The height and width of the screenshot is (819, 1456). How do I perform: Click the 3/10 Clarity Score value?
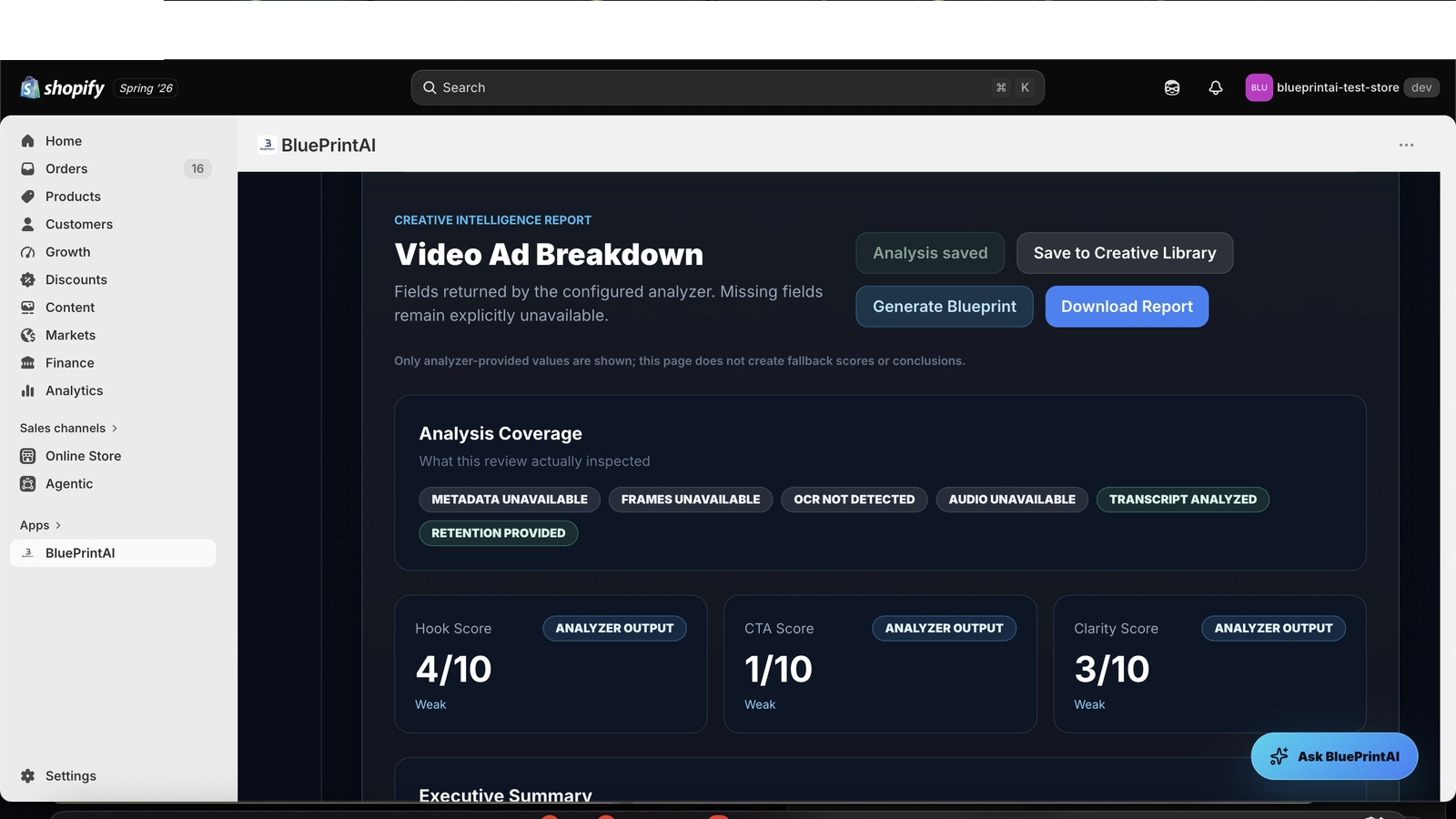(1112, 670)
